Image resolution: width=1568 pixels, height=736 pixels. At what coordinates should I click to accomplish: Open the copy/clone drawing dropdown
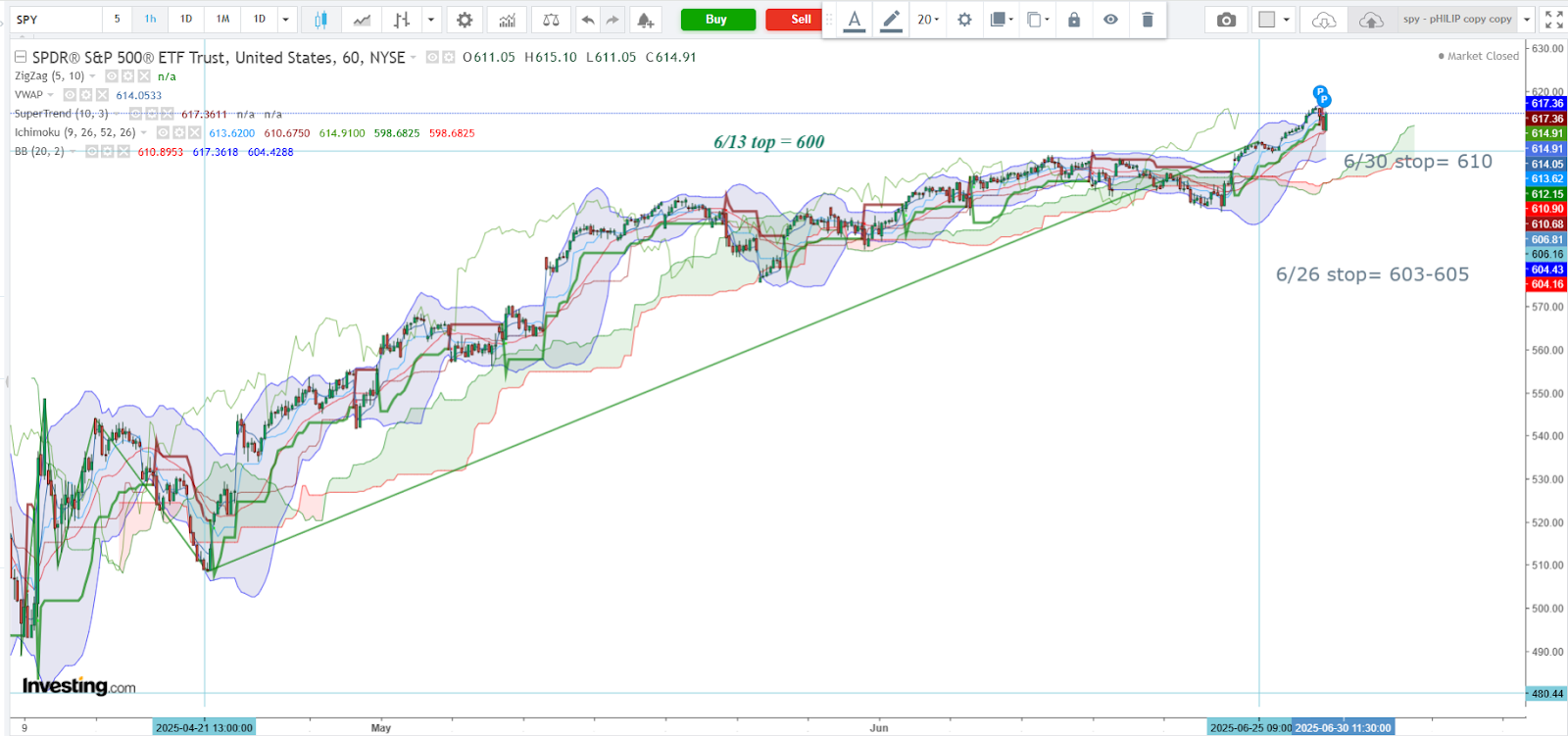(1038, 20)
